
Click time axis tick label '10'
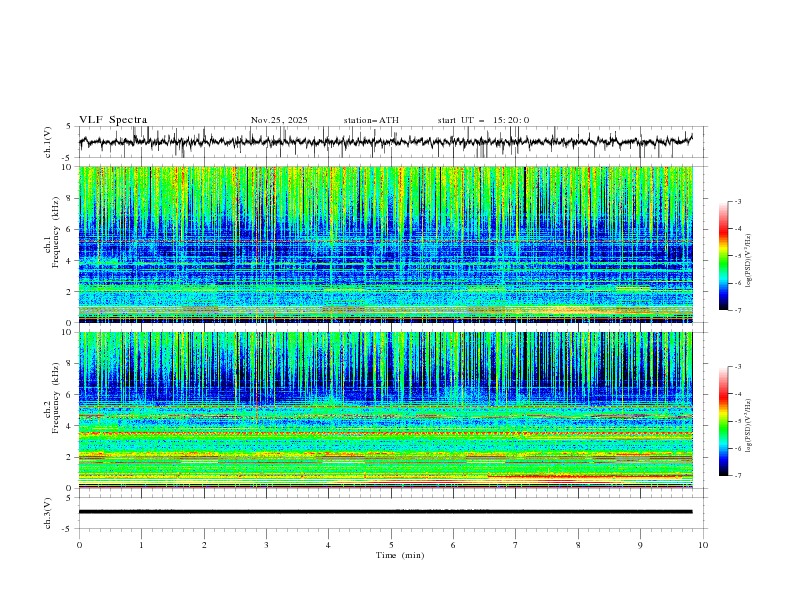pos(703,545)
